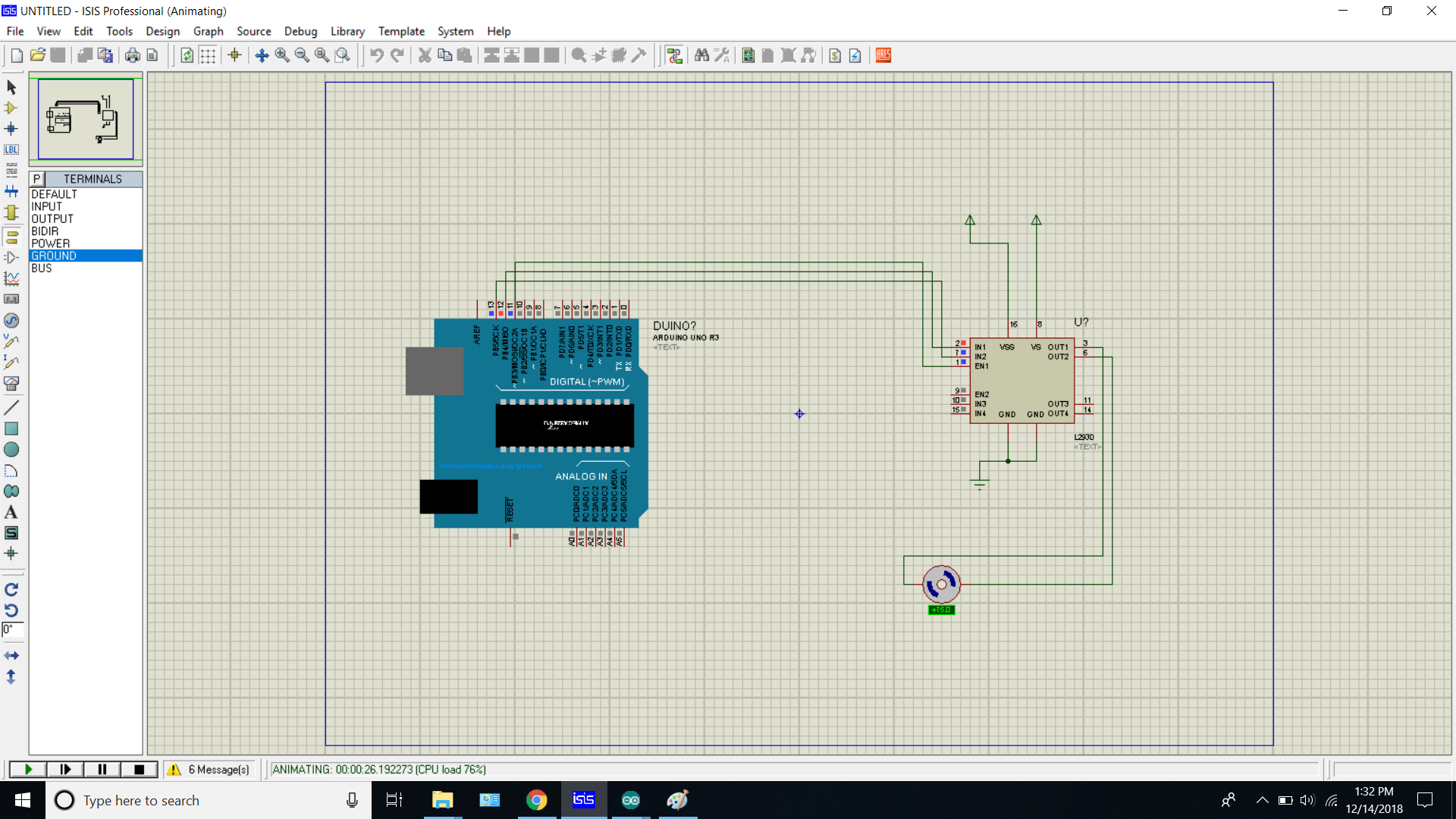Open the Debug menu
The image size is (1456, 819).
click(300, 31)
